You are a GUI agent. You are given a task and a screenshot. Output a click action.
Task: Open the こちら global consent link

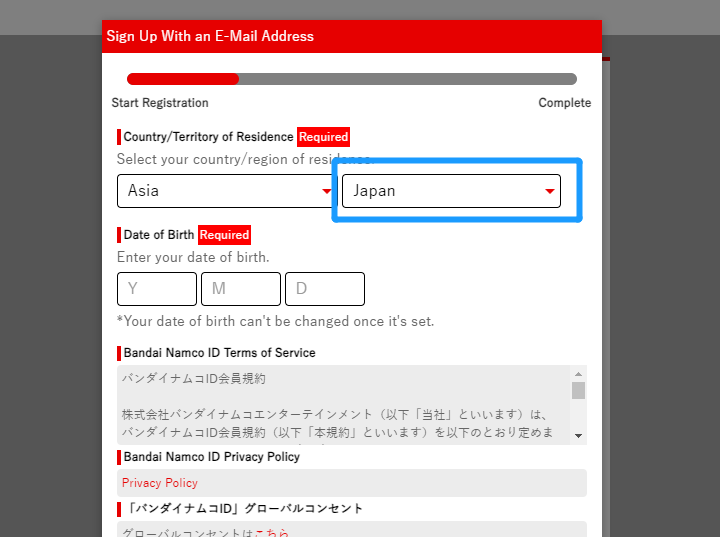tap(272, 533)
